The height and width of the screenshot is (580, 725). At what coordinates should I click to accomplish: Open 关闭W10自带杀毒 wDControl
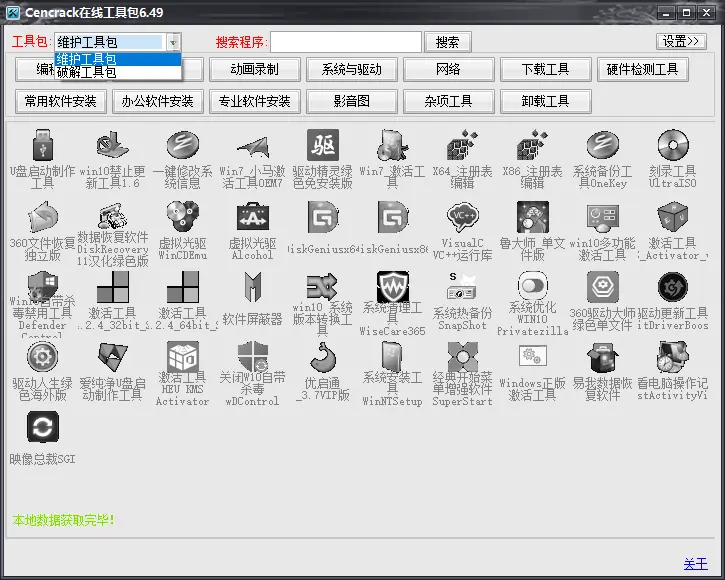click(x=252, y=357)
